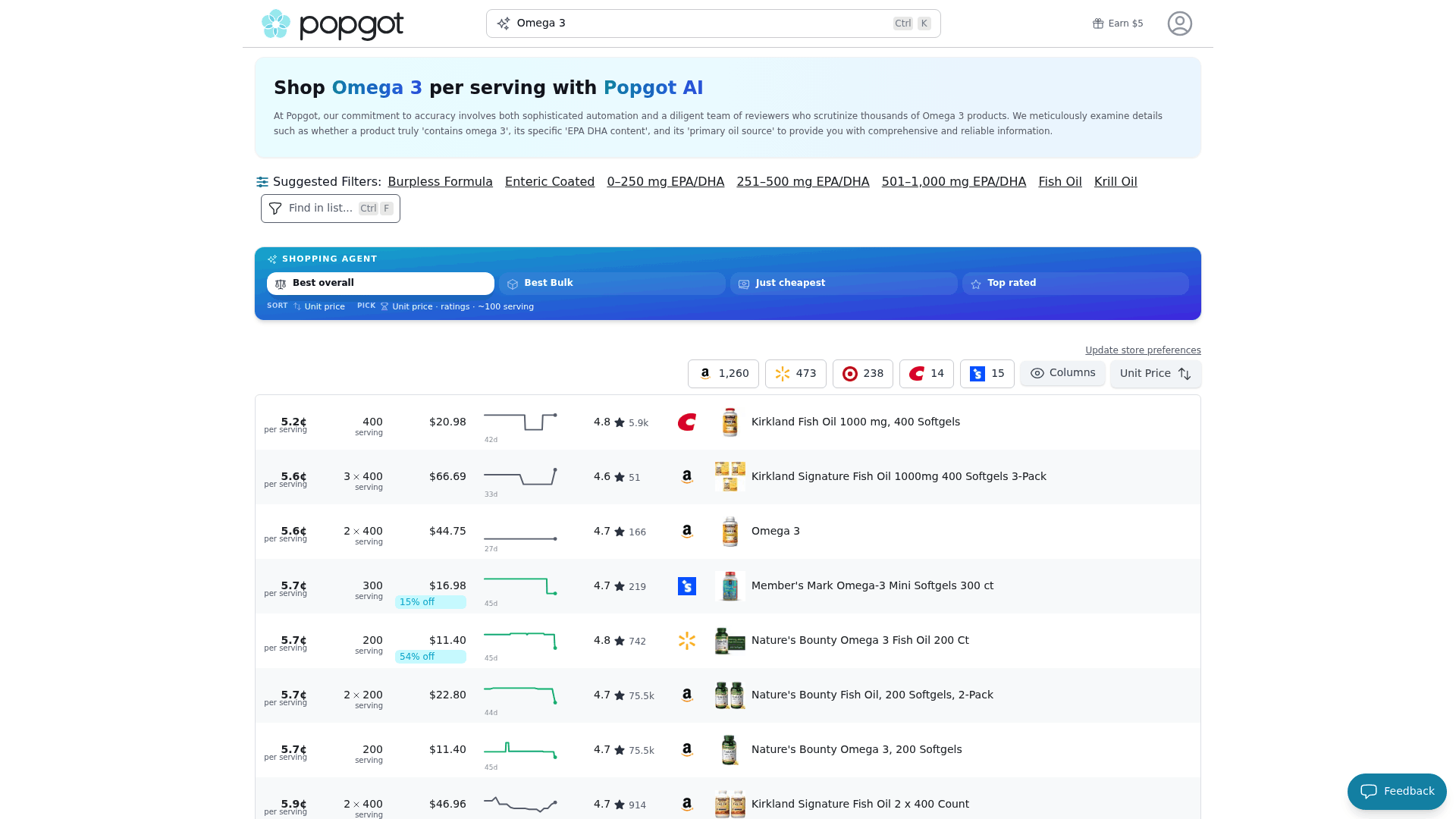Open Member's Mark Omega-3 Mini Softgels title
1456x819 pixels.
click(x=872, y=586)
